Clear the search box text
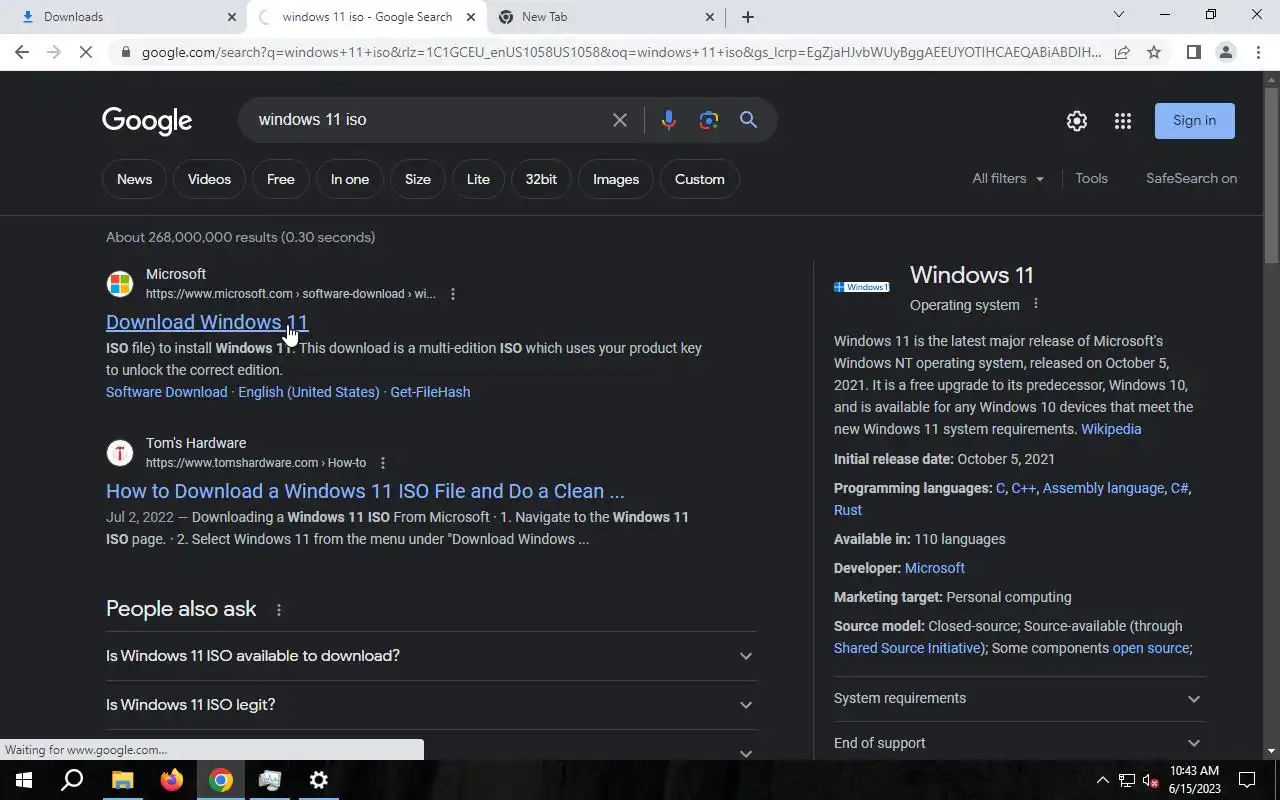Screen dimensions: 1280x800 (620, 120)
